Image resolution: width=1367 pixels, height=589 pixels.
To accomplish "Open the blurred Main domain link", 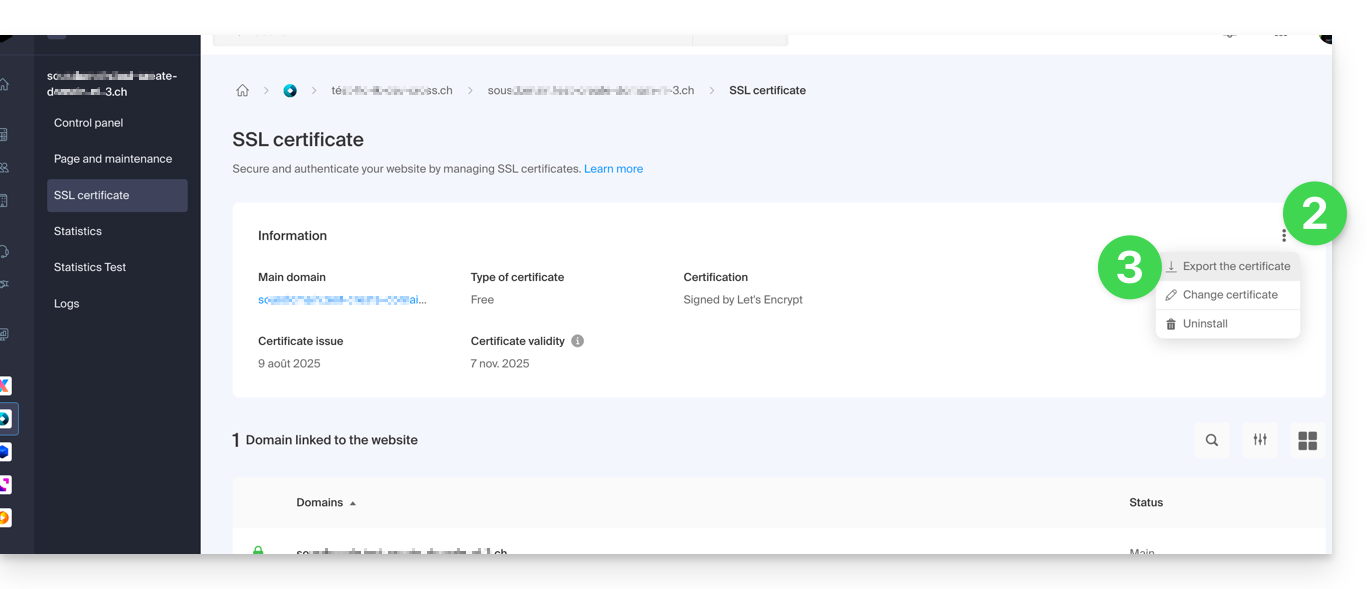I will click(342, 300).
